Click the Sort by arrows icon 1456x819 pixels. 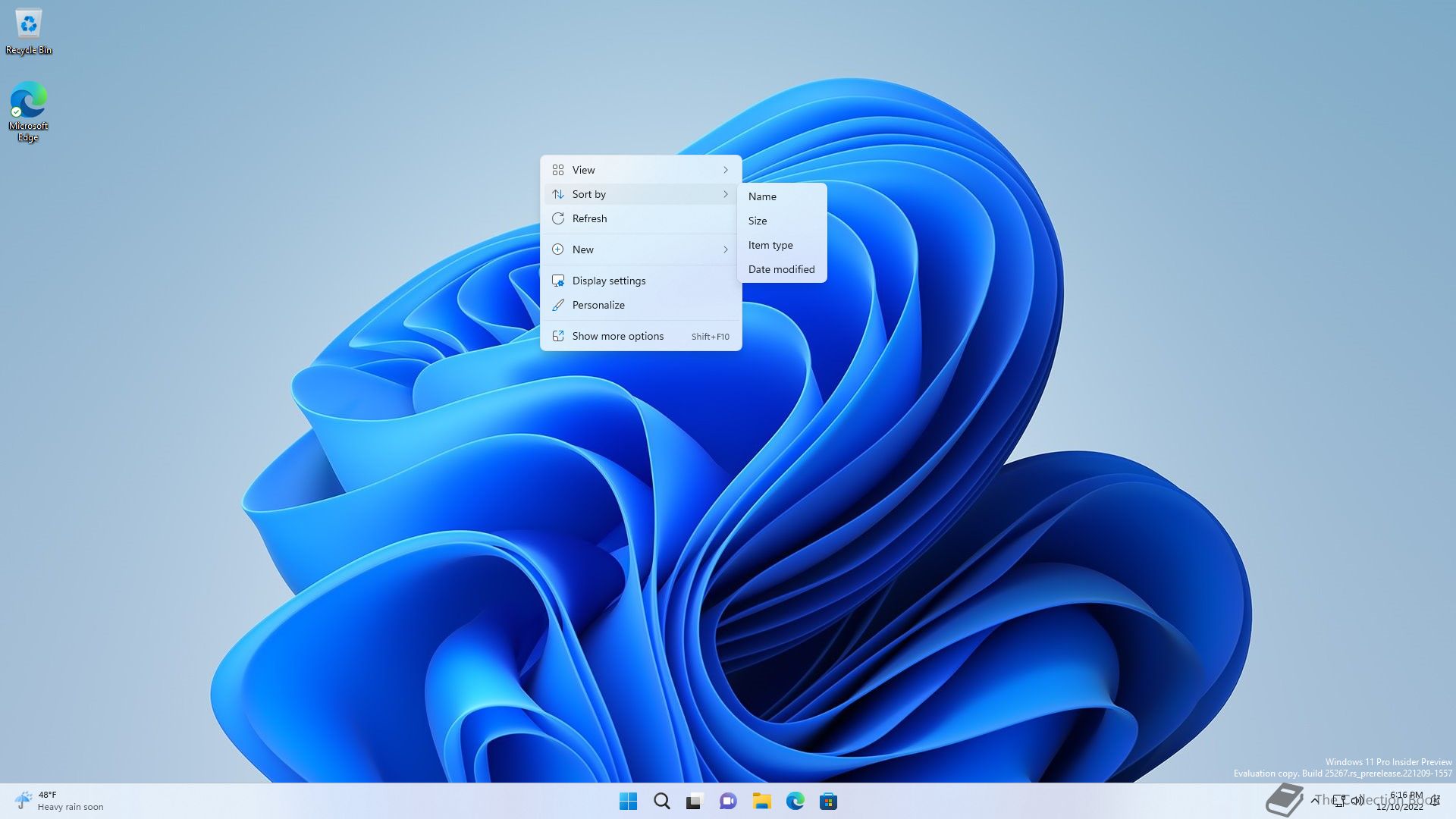pos(558,194)
